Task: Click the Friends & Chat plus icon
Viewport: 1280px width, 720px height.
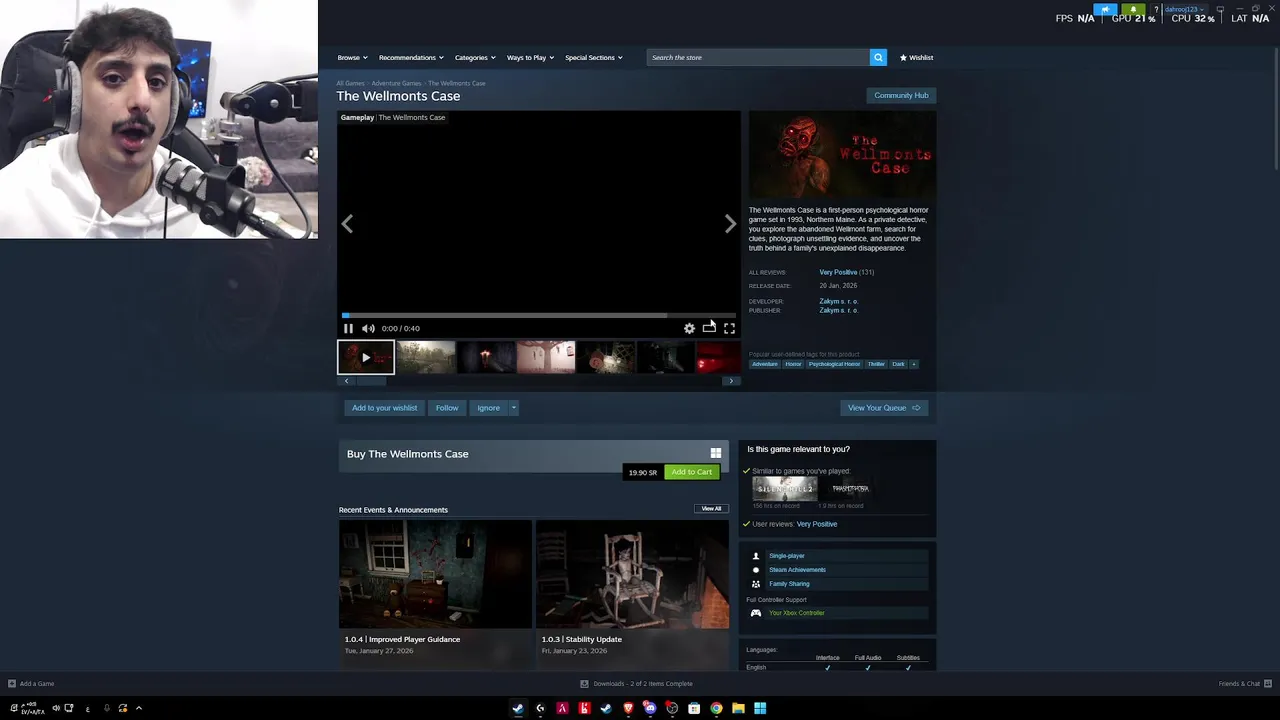Action: 1268,684
